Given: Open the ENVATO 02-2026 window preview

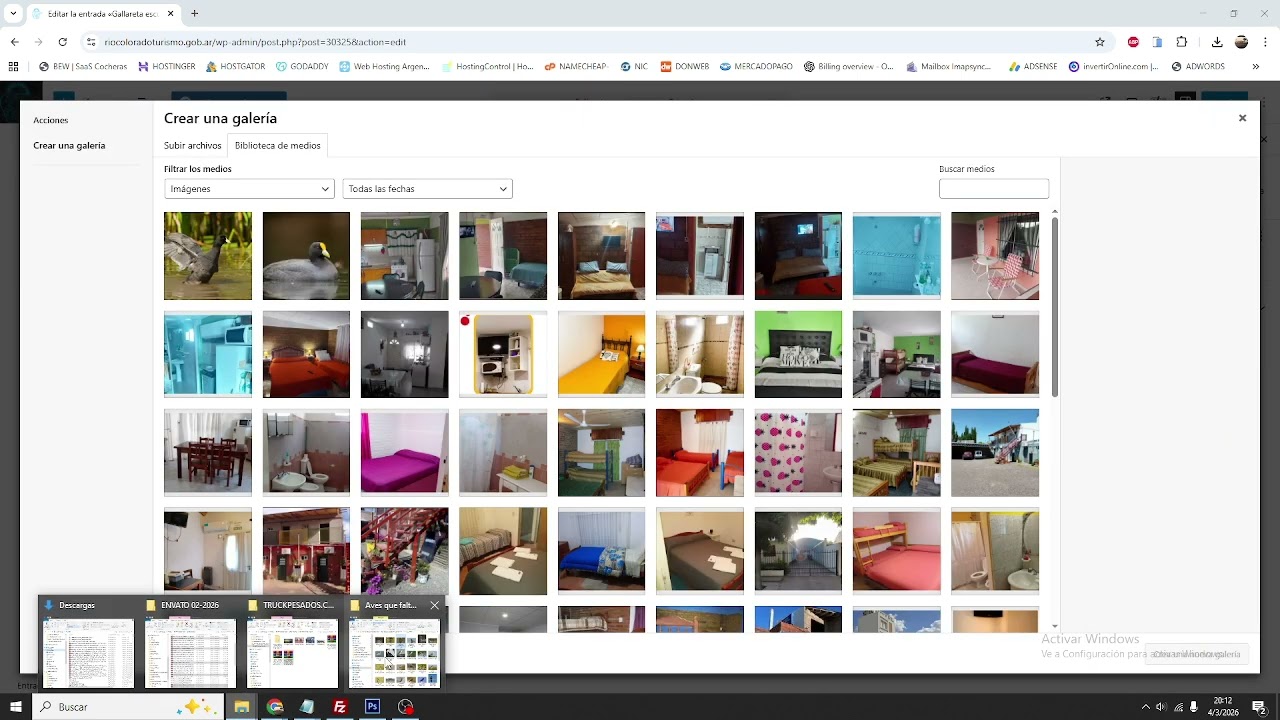Looking at the screenshot, I should click(x=190, y=643).
